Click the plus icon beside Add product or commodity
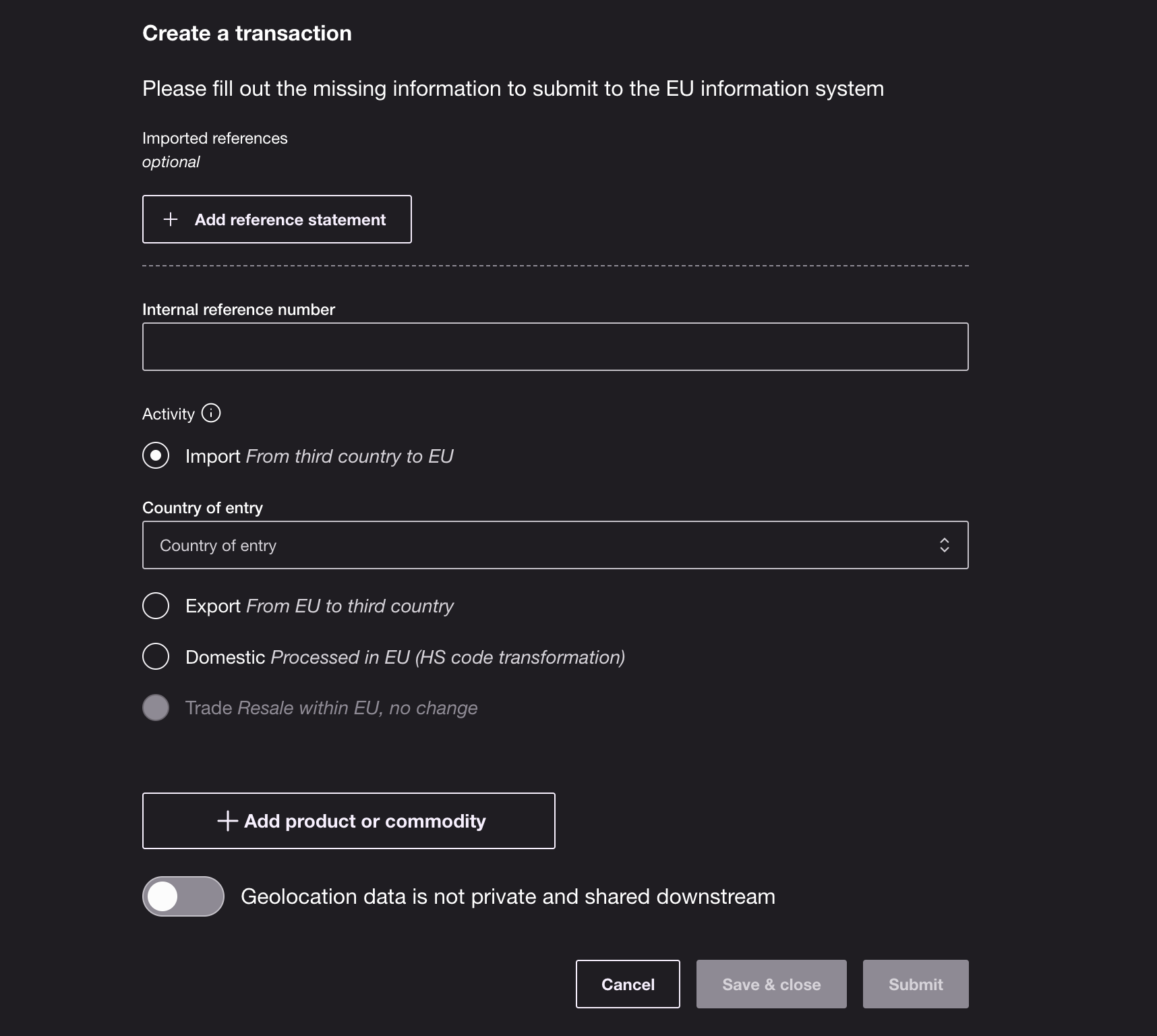The image size is (1157, 1036). point(228,821)
